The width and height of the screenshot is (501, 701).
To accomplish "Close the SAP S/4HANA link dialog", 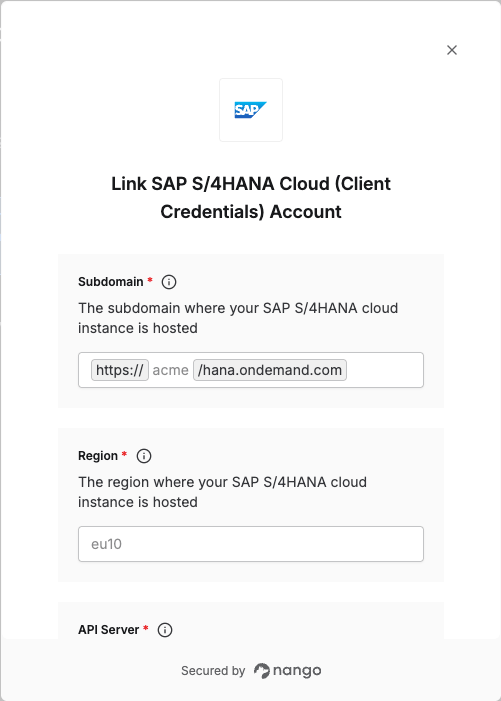I will click(452, 50).
